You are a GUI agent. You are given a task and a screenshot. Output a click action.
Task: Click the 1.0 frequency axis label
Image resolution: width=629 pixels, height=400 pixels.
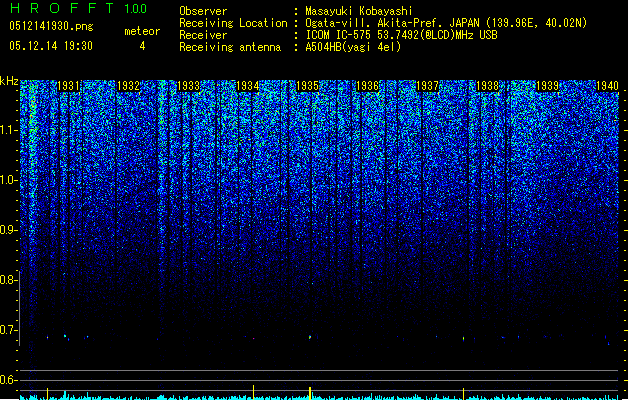point(9,180)
